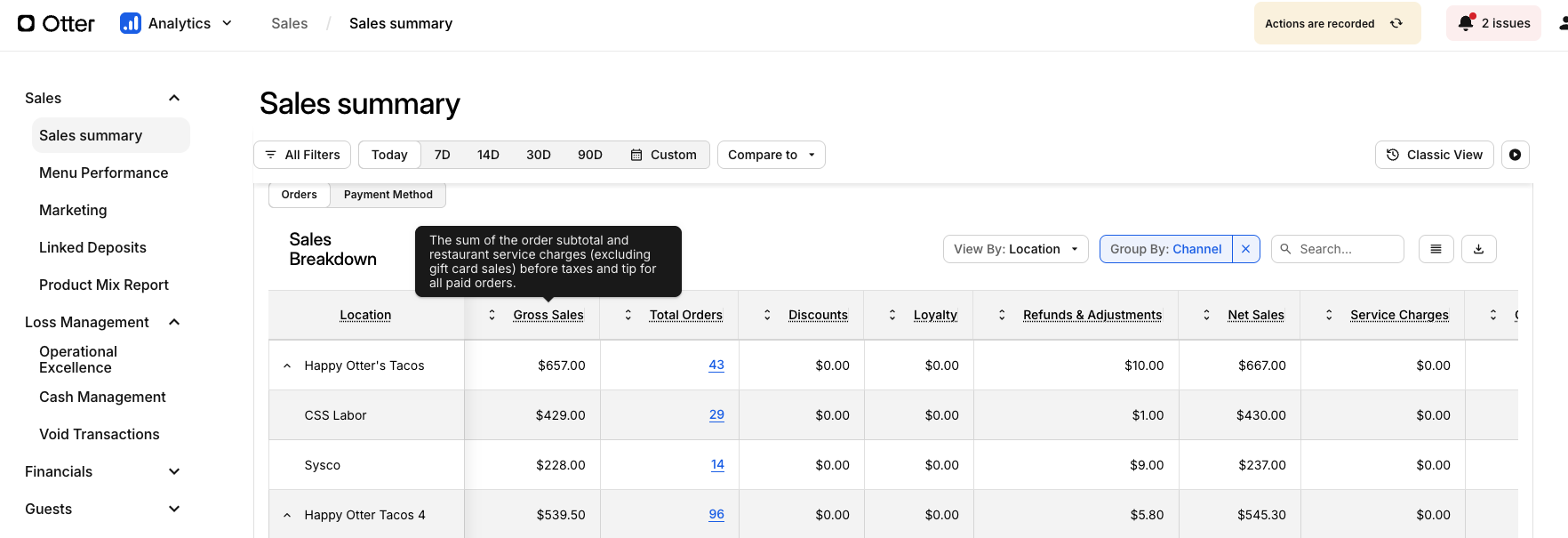
Task: Select Today date range
Action: point(389,155)
